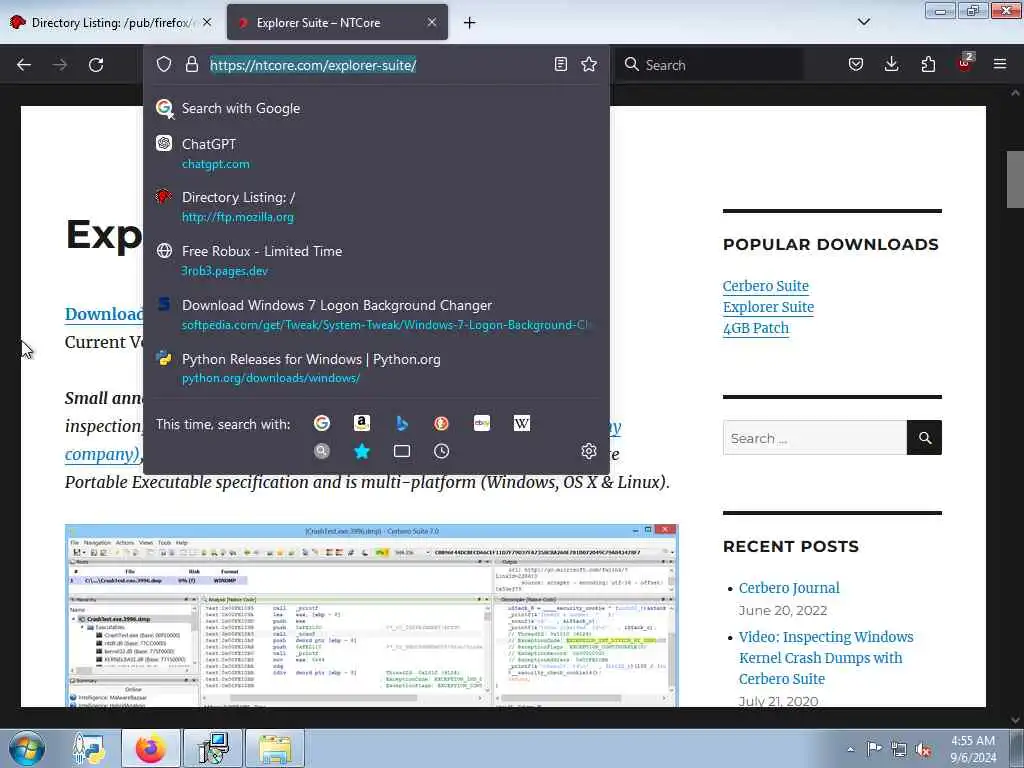The image size is (1024, 768).
Task: Click Firefox icon in the taskbar
Action: click(151, 748)
